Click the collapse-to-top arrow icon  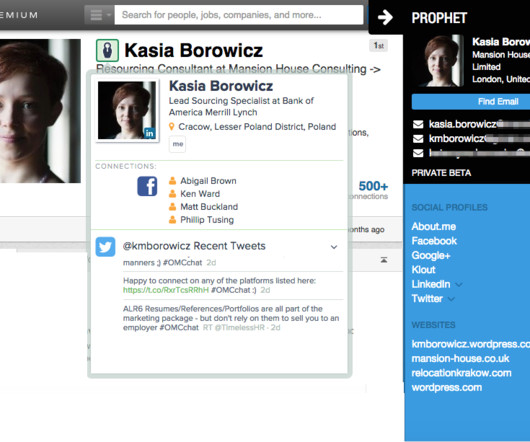pos(384,260)
